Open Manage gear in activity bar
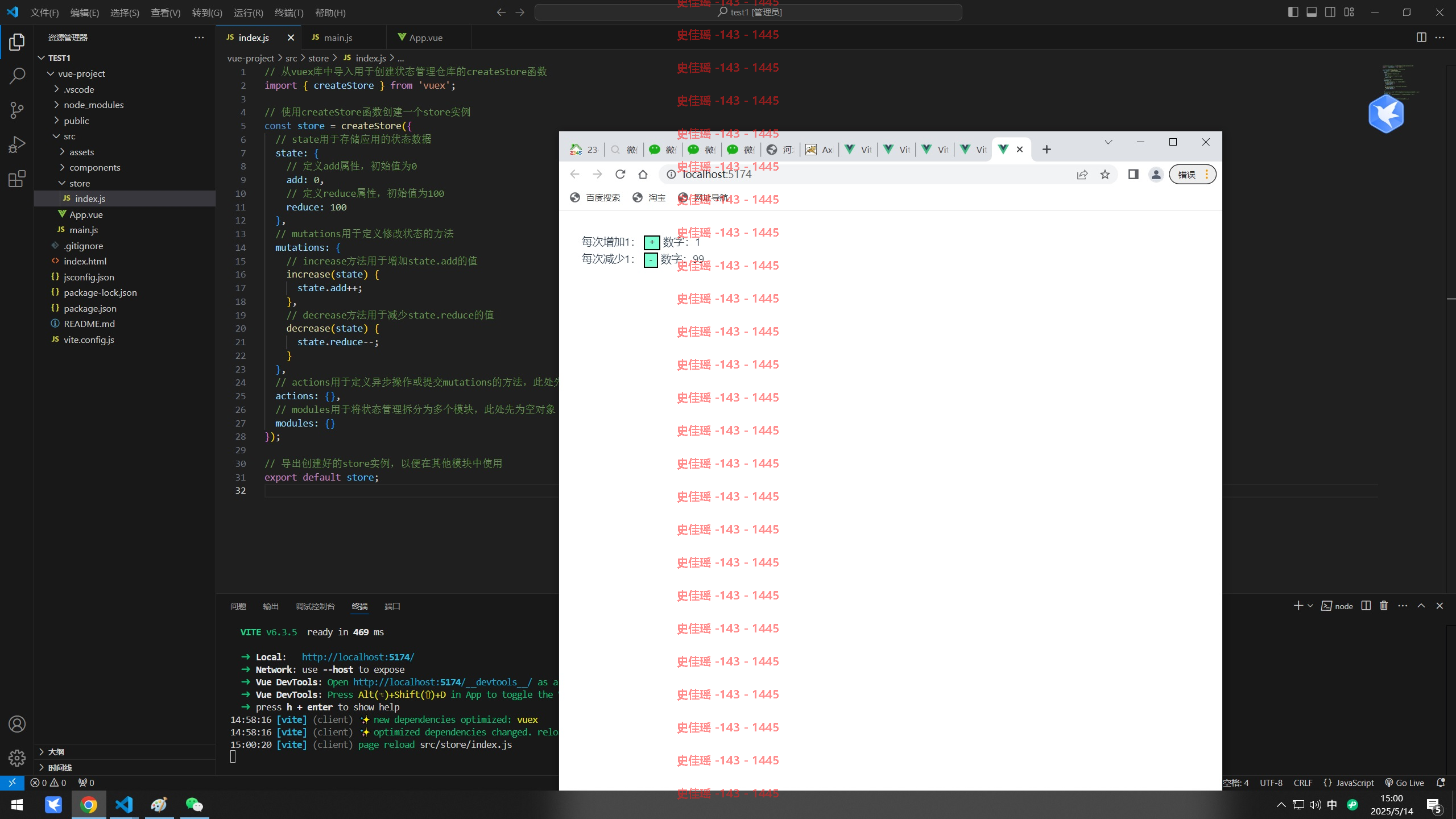 pos(17,758)
